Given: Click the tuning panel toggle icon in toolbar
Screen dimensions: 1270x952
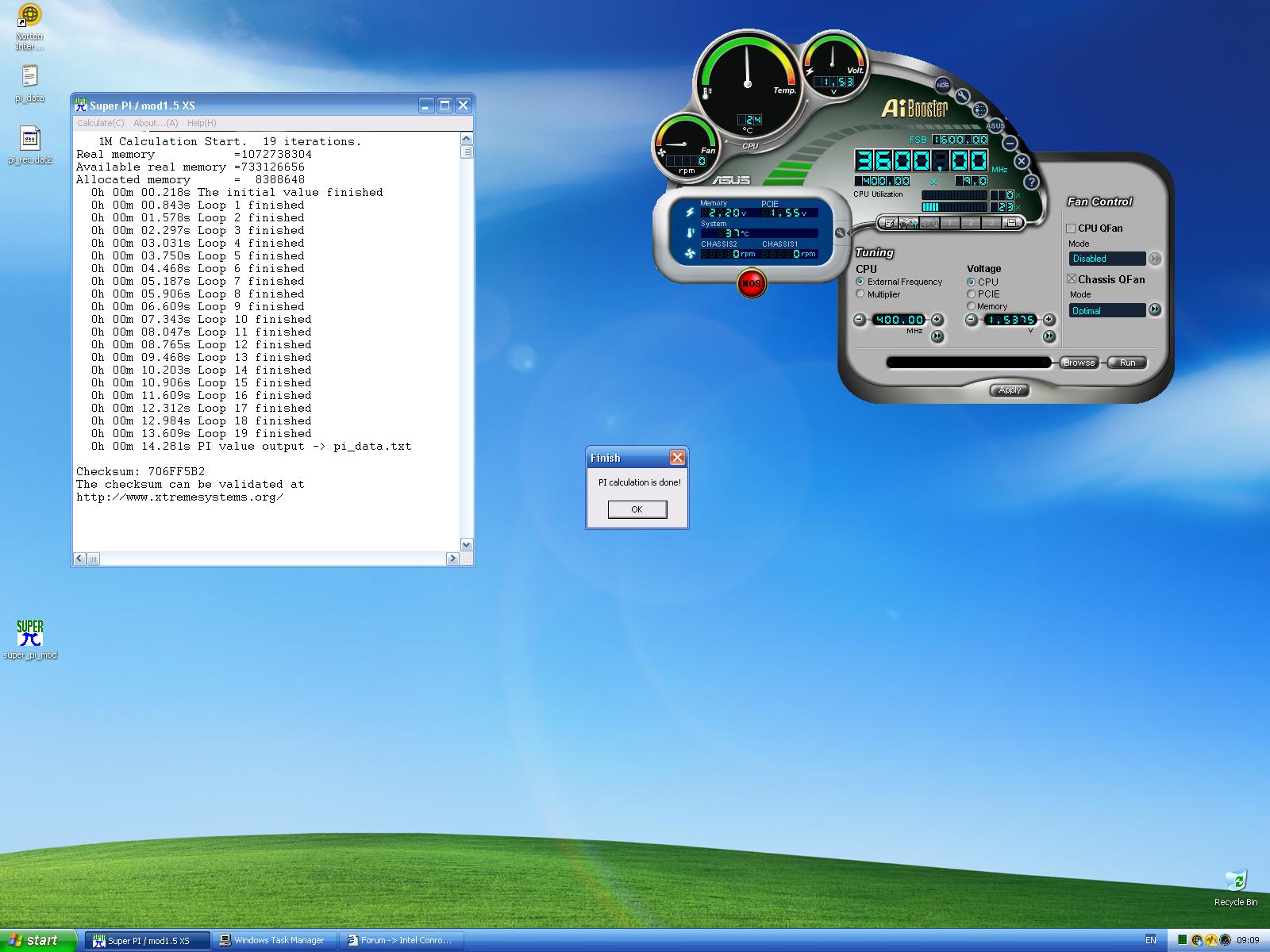Looking at the screenshot, I should (x=910, y=224).
